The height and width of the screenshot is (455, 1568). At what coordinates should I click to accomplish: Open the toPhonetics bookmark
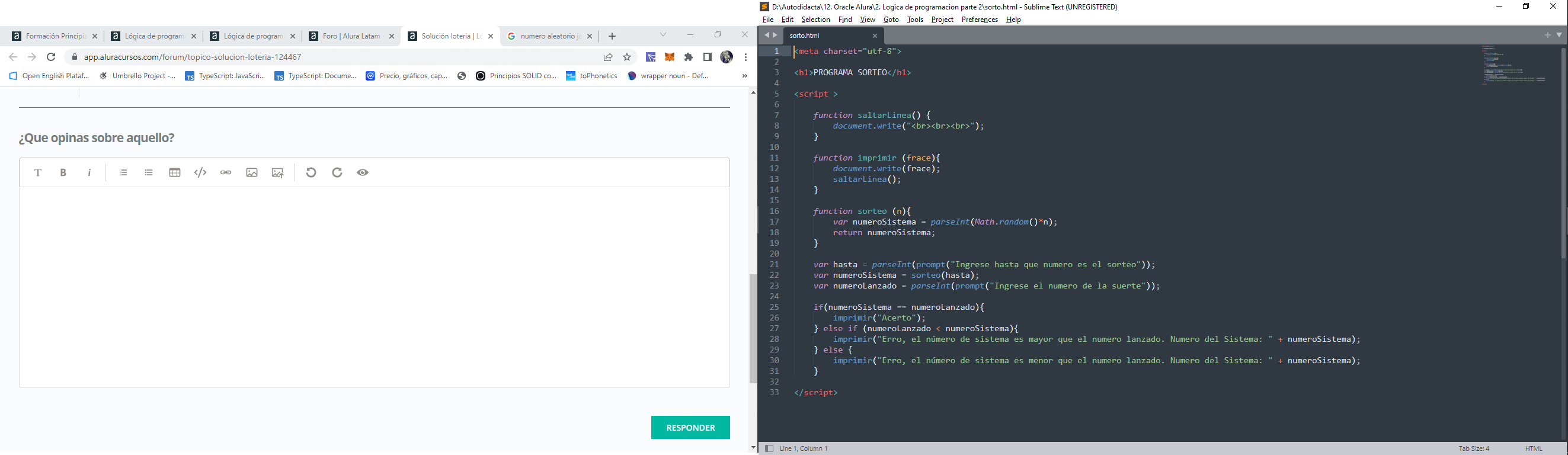(591, 76)
